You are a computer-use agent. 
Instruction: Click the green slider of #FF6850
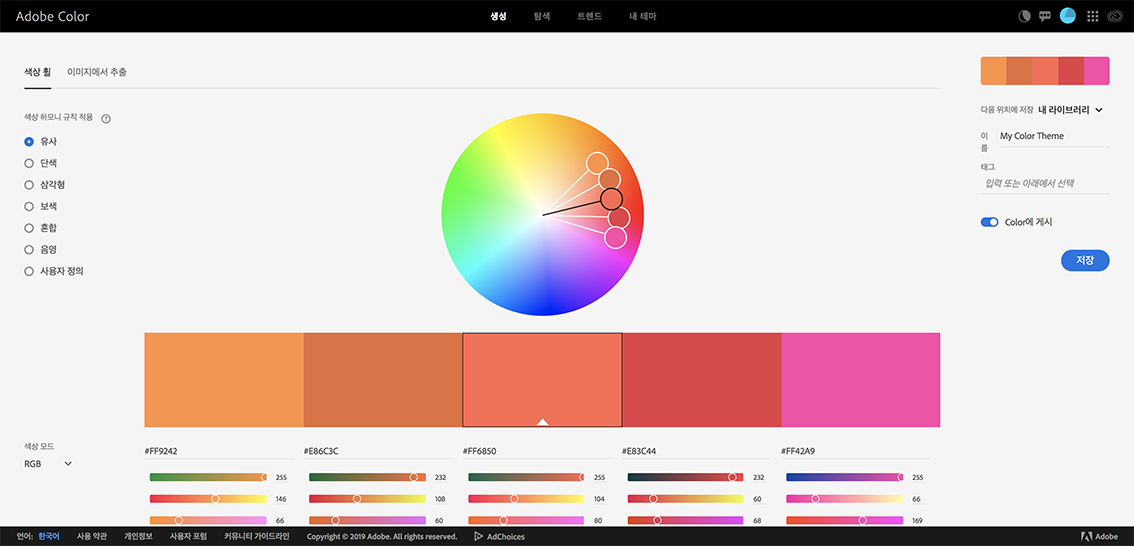tap(526, 499)
